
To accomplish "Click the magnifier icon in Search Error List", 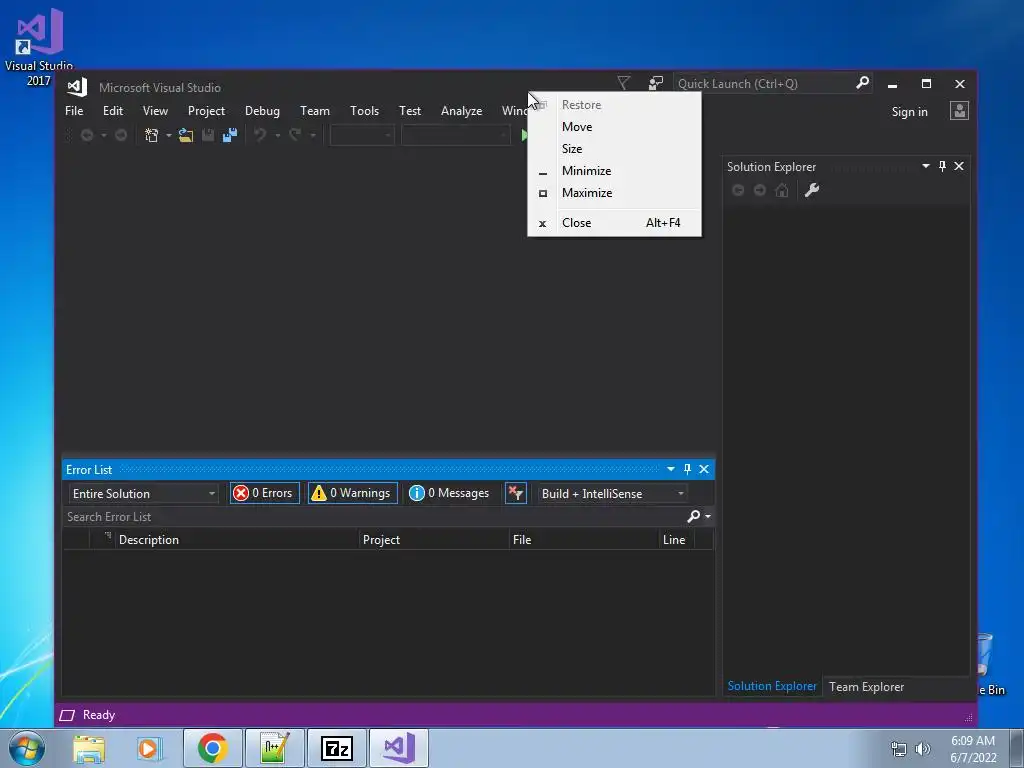I will coord(694,517).
